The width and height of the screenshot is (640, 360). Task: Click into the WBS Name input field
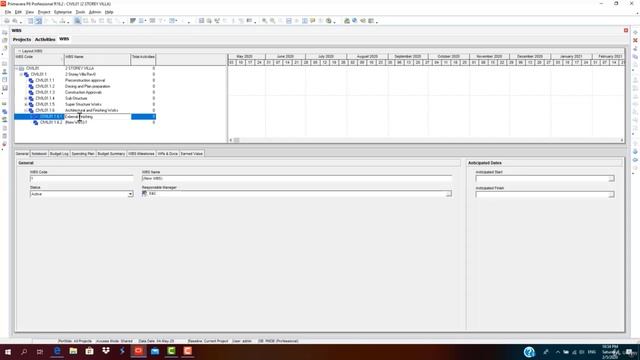[x=297, y=179]
